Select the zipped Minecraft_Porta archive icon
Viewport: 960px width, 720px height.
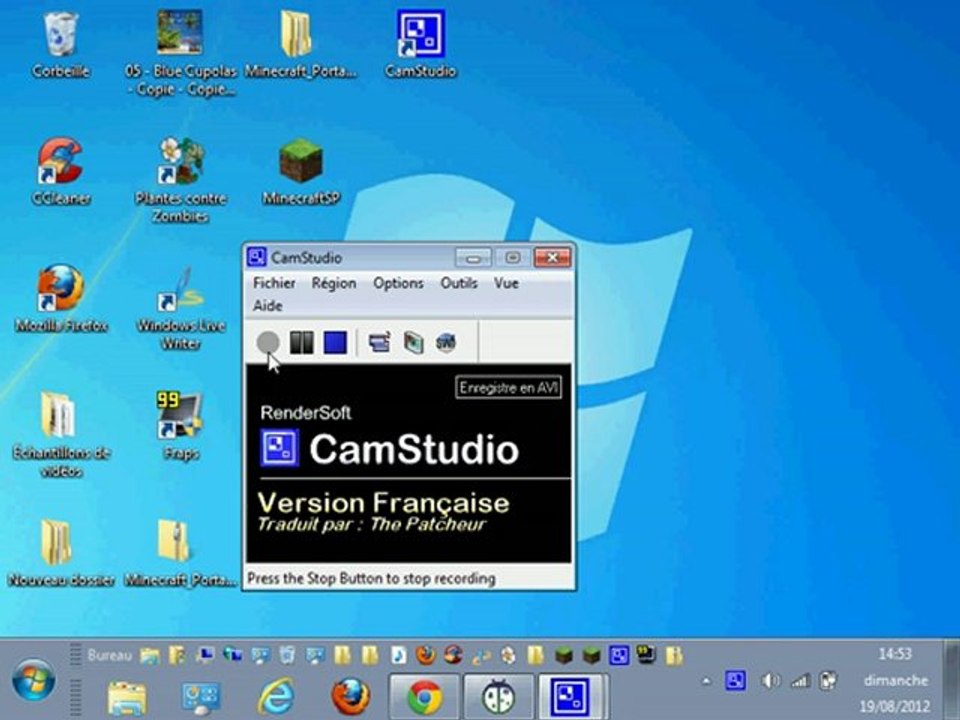click(180, 553)
